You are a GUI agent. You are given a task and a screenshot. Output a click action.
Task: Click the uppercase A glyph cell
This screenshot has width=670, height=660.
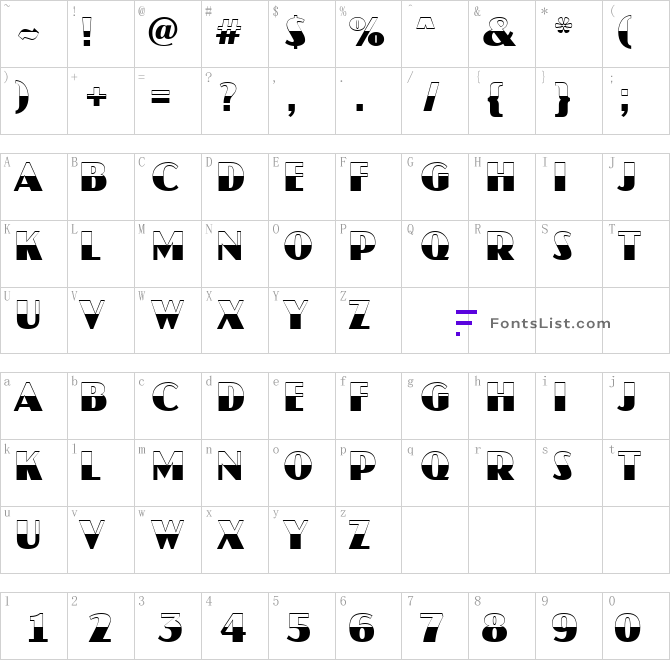(x=34, y=187)
